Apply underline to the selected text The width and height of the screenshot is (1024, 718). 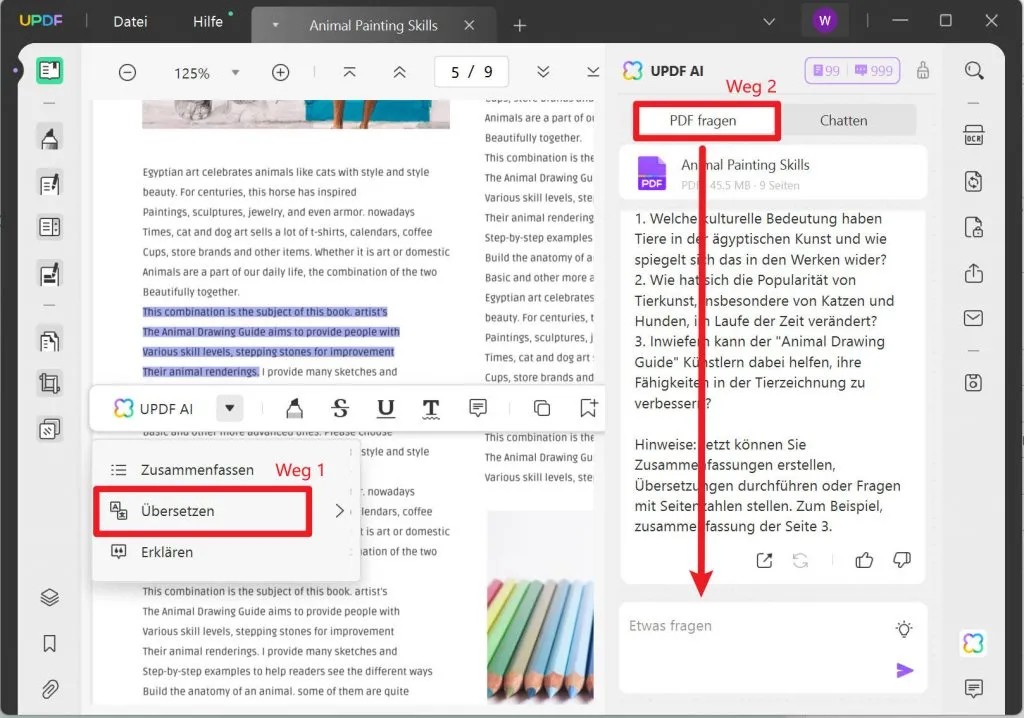[x=386, y=408]
